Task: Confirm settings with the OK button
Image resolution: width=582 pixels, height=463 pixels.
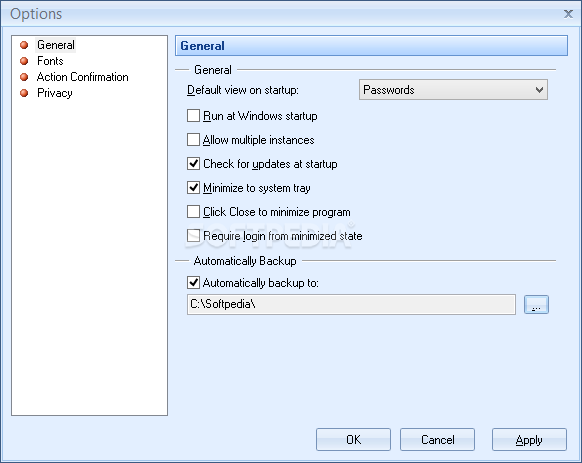Action: [353, 440]
